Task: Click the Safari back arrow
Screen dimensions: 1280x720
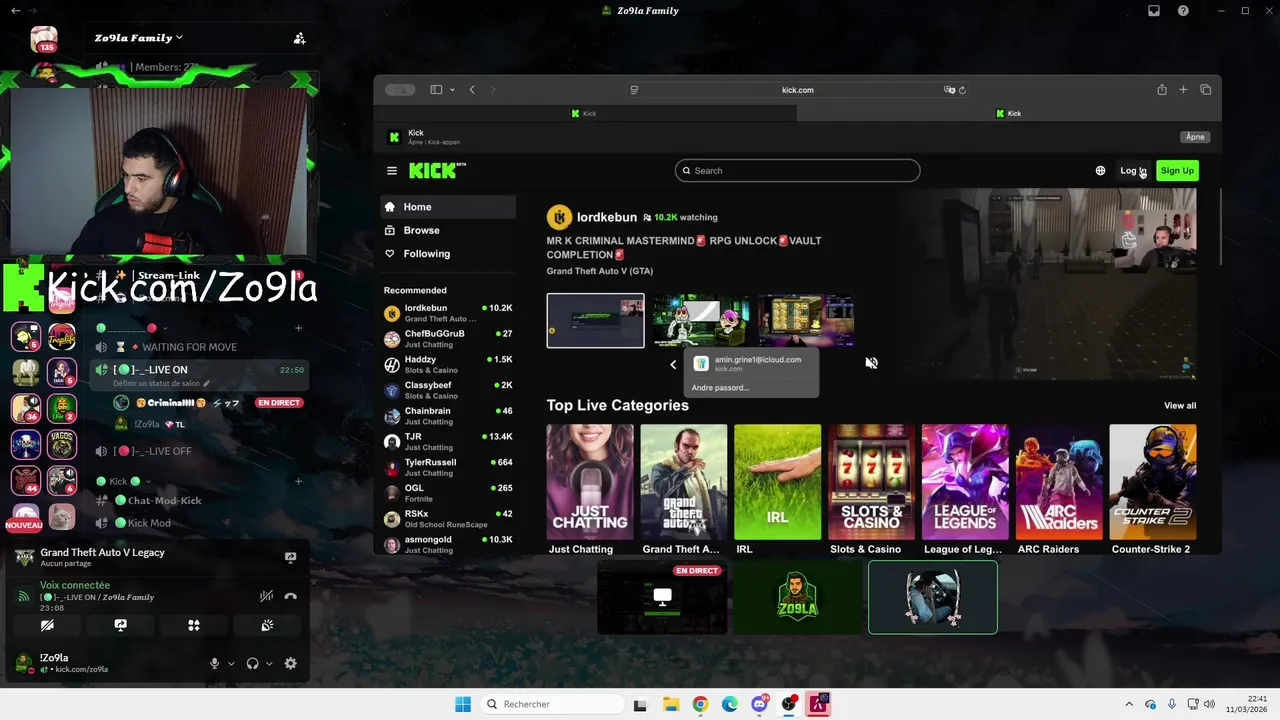Action: click(472, 90)
